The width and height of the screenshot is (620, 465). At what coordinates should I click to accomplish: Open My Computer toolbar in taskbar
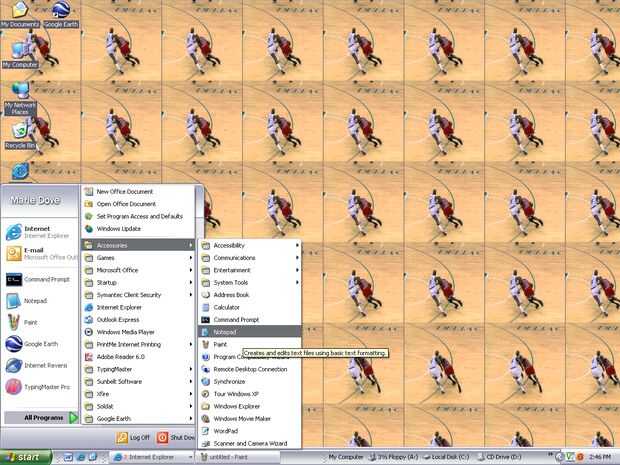pos(345,457)
